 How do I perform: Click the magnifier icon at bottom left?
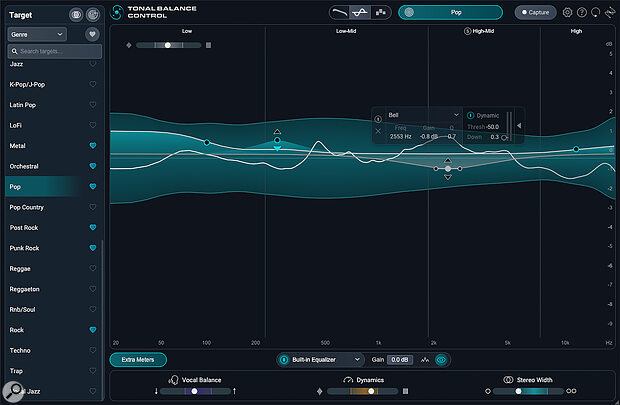[13, 391]
